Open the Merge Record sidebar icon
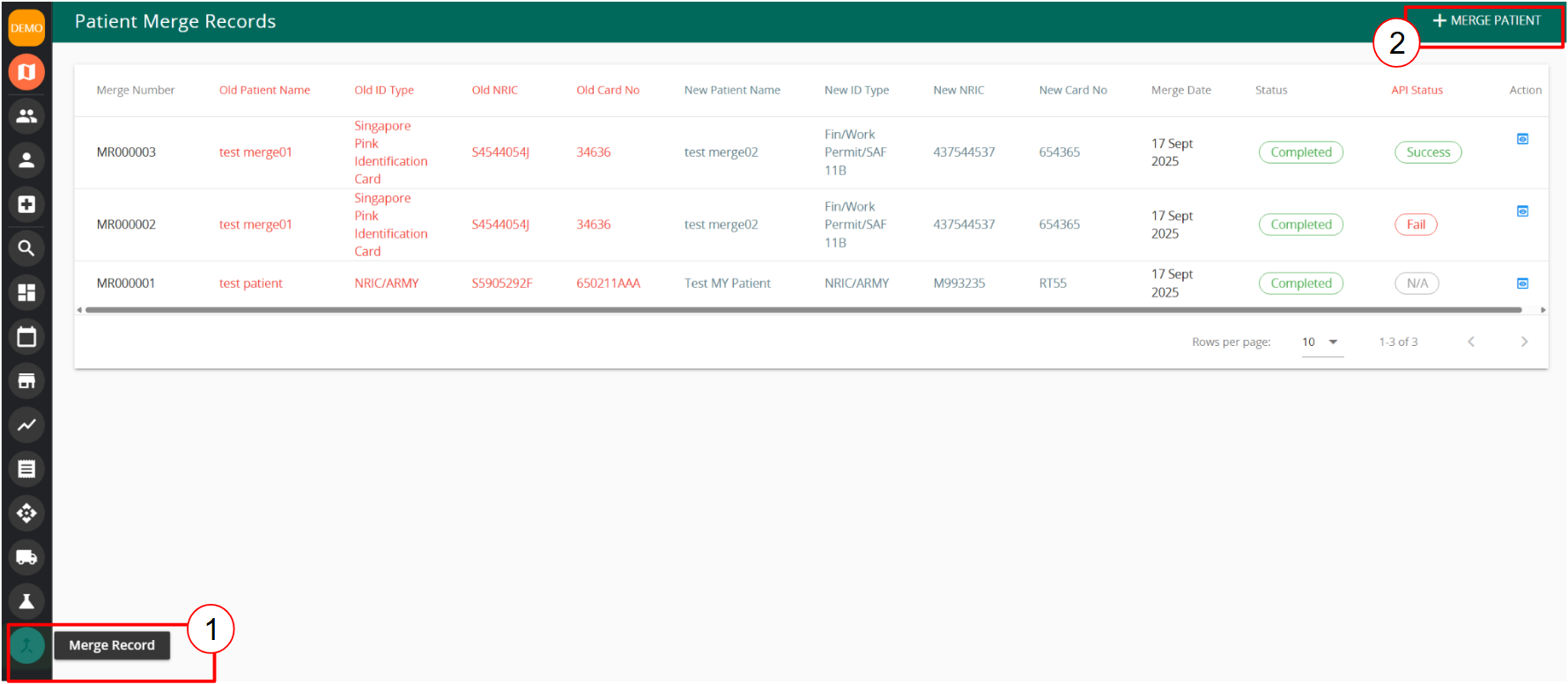This screenshot has width=1568, height=684. [x=26, y=645]
